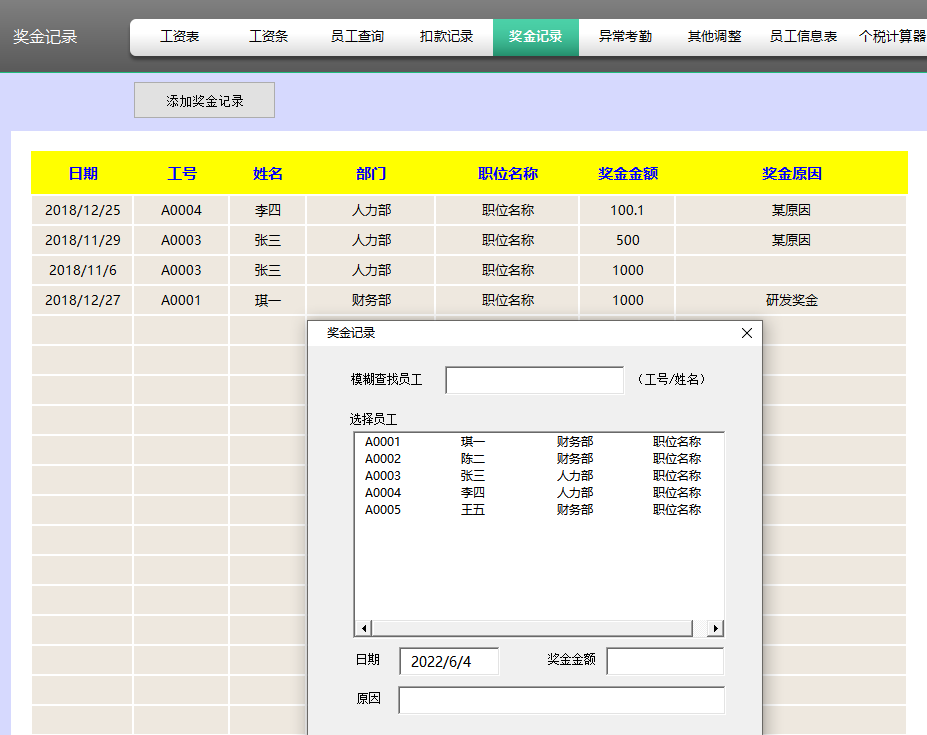Switch to the 员工查询 tab
The width and height of the screenshot is (927, 735).
pyautogui.click(x=357, y=34)
